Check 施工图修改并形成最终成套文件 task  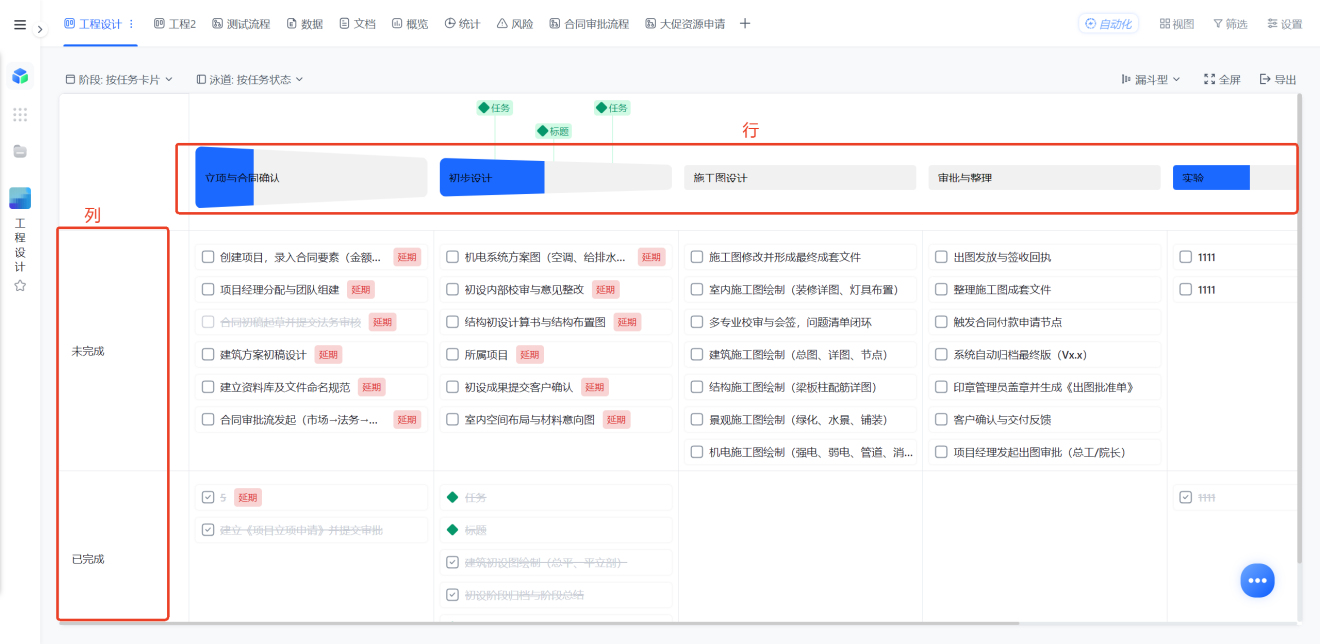click(697, 257)
